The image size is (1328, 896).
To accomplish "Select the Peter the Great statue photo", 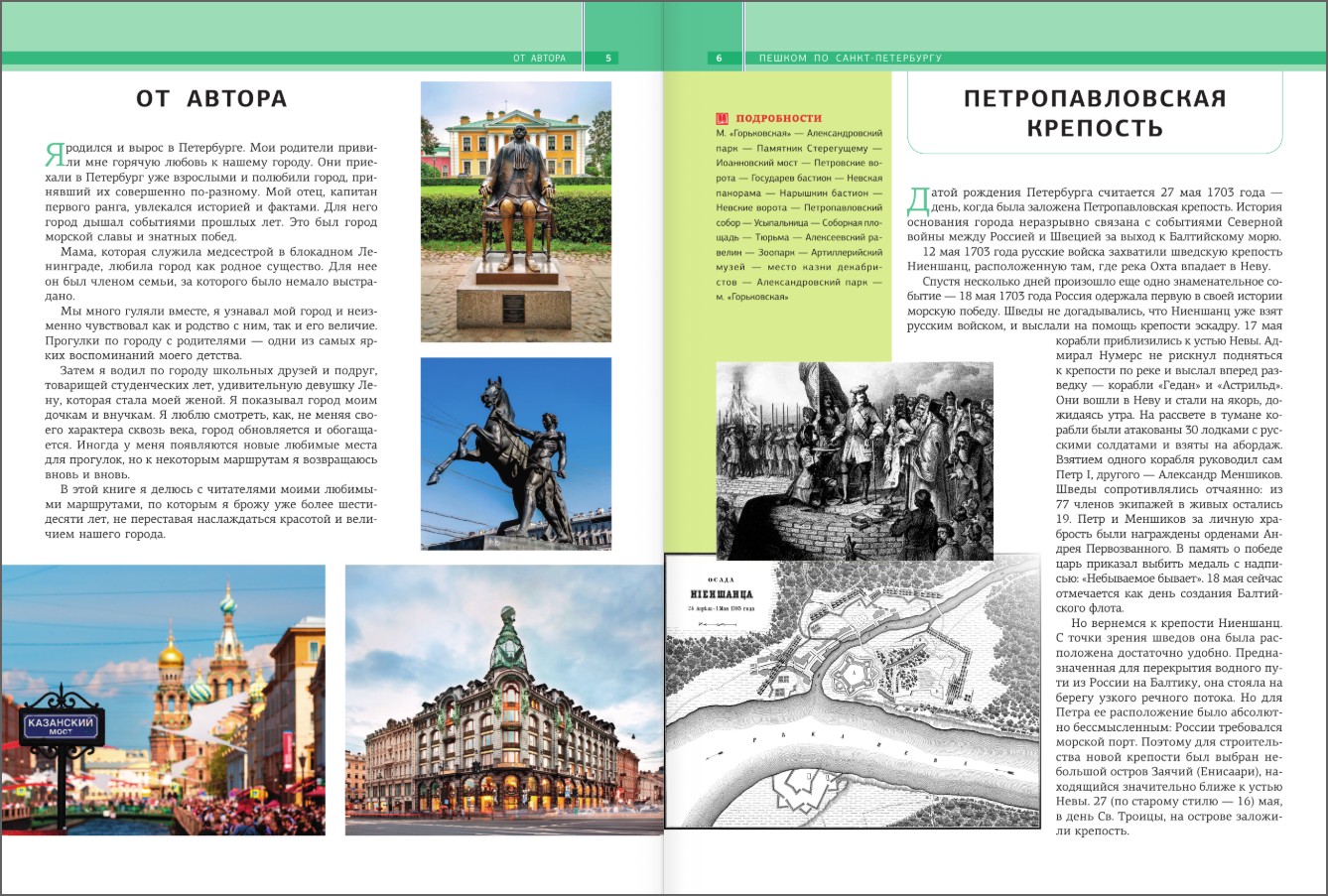I will tap(515, 211).
